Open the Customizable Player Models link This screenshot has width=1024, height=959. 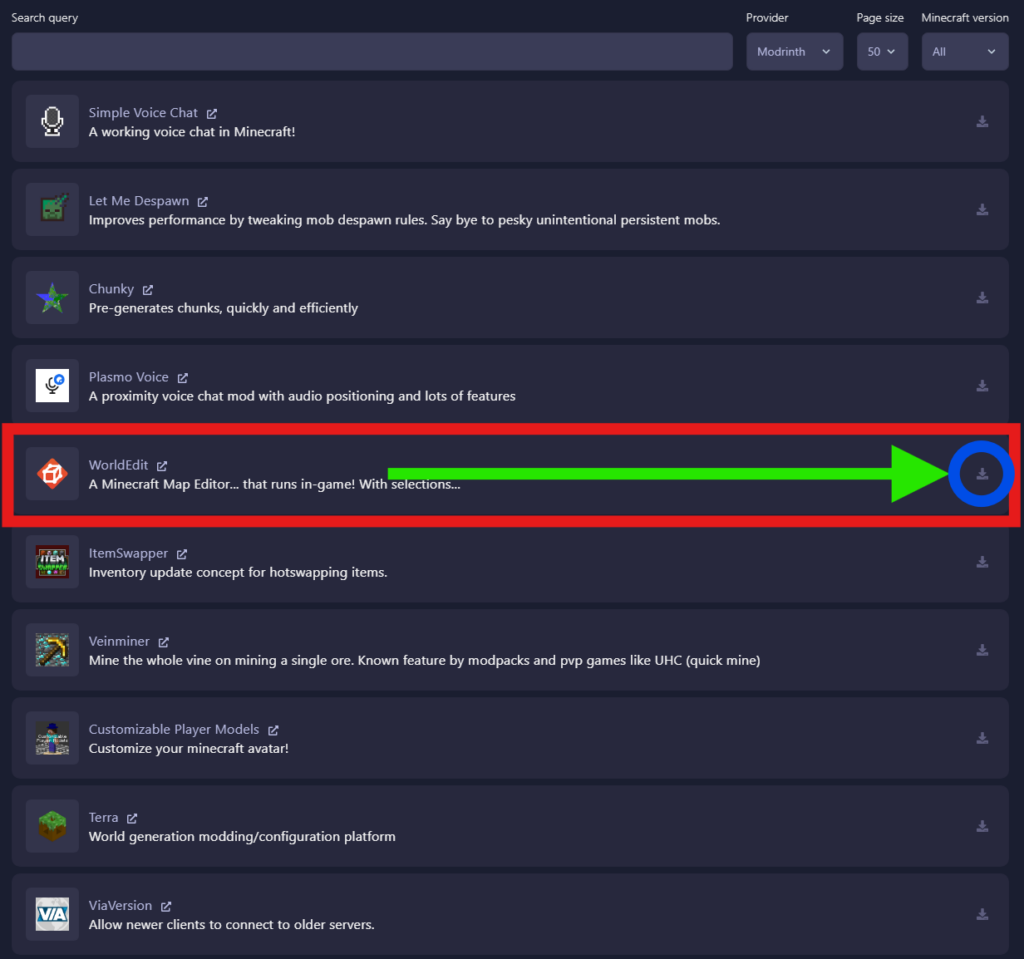pos(173,730)
